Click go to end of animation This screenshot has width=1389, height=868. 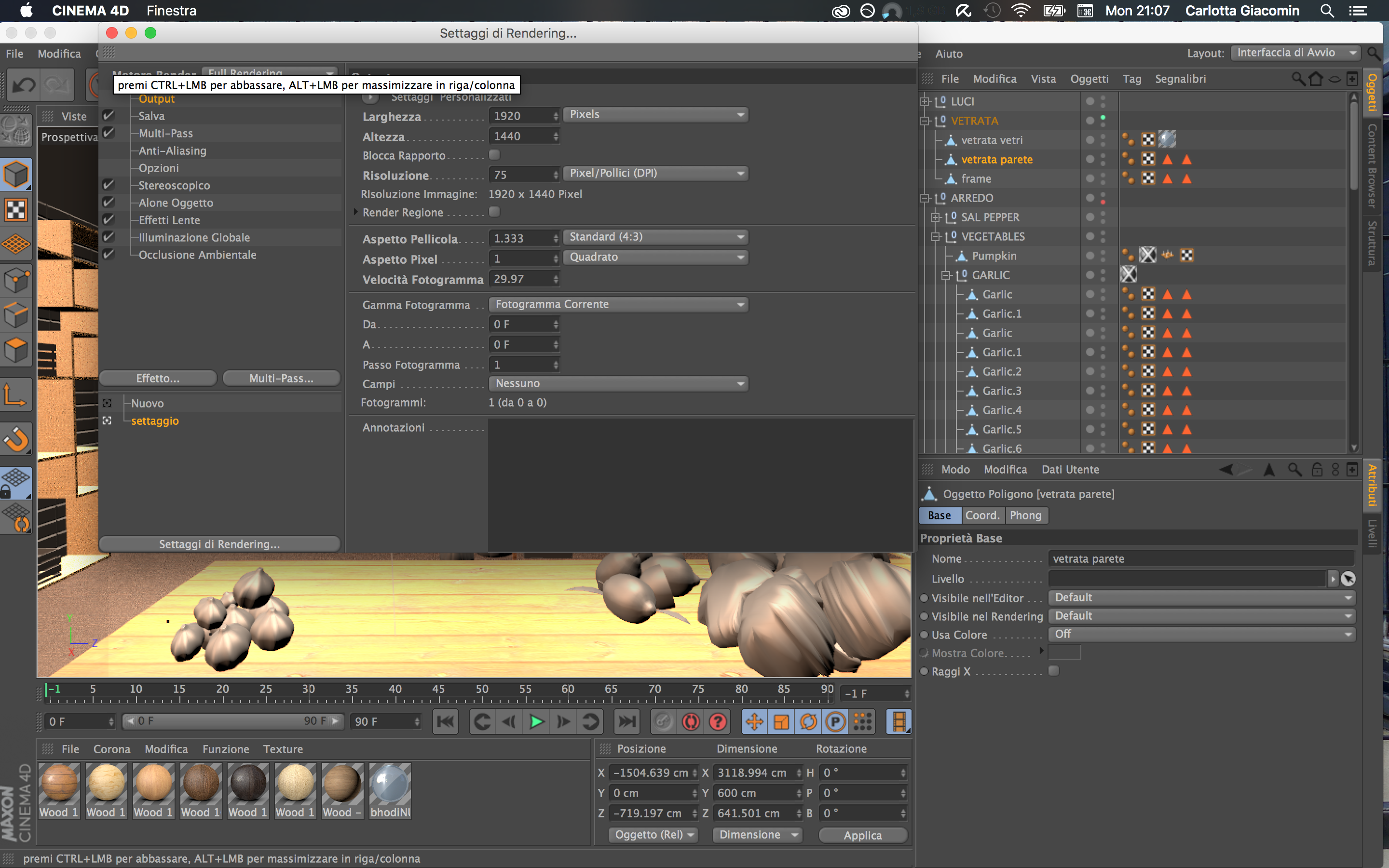626,721
